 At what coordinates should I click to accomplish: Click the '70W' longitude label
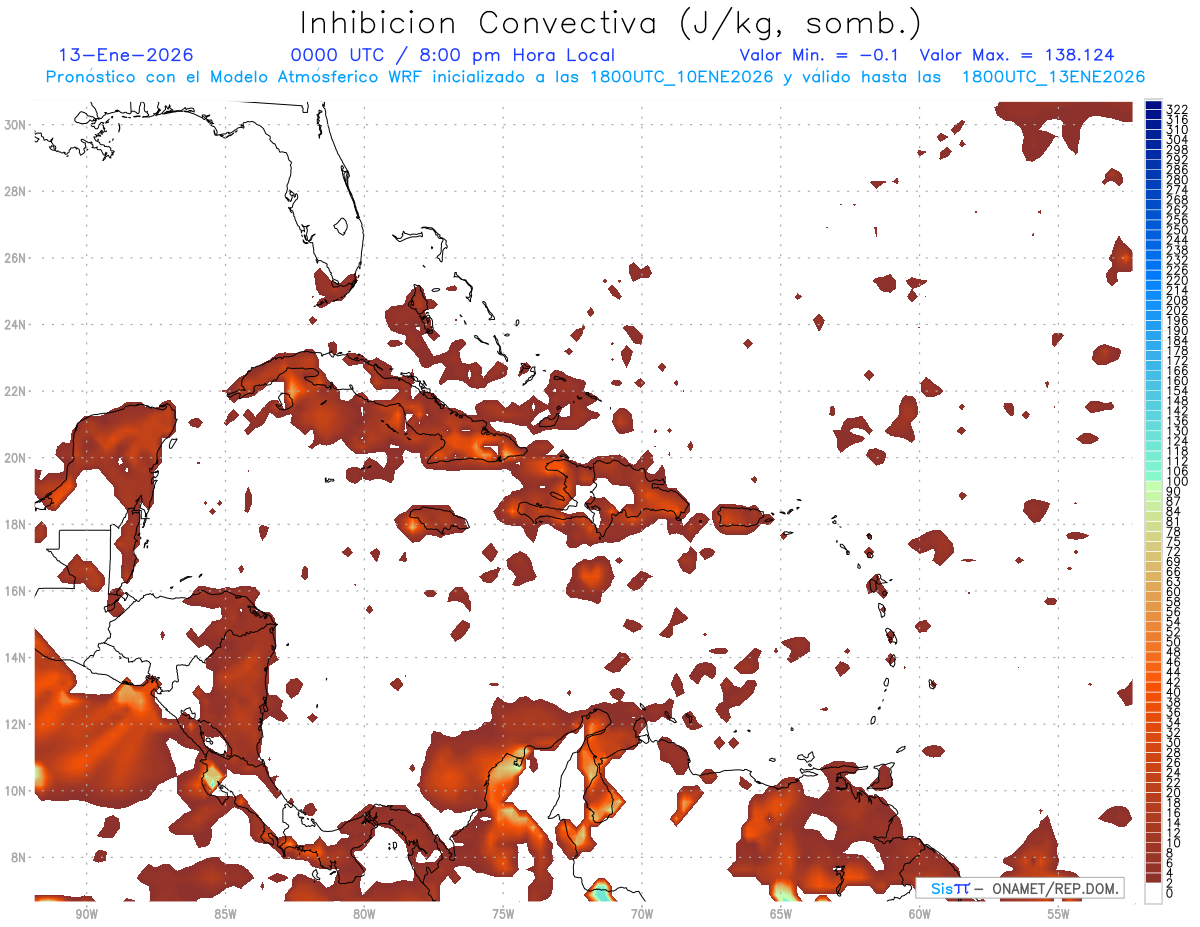(x=642, y=914)
